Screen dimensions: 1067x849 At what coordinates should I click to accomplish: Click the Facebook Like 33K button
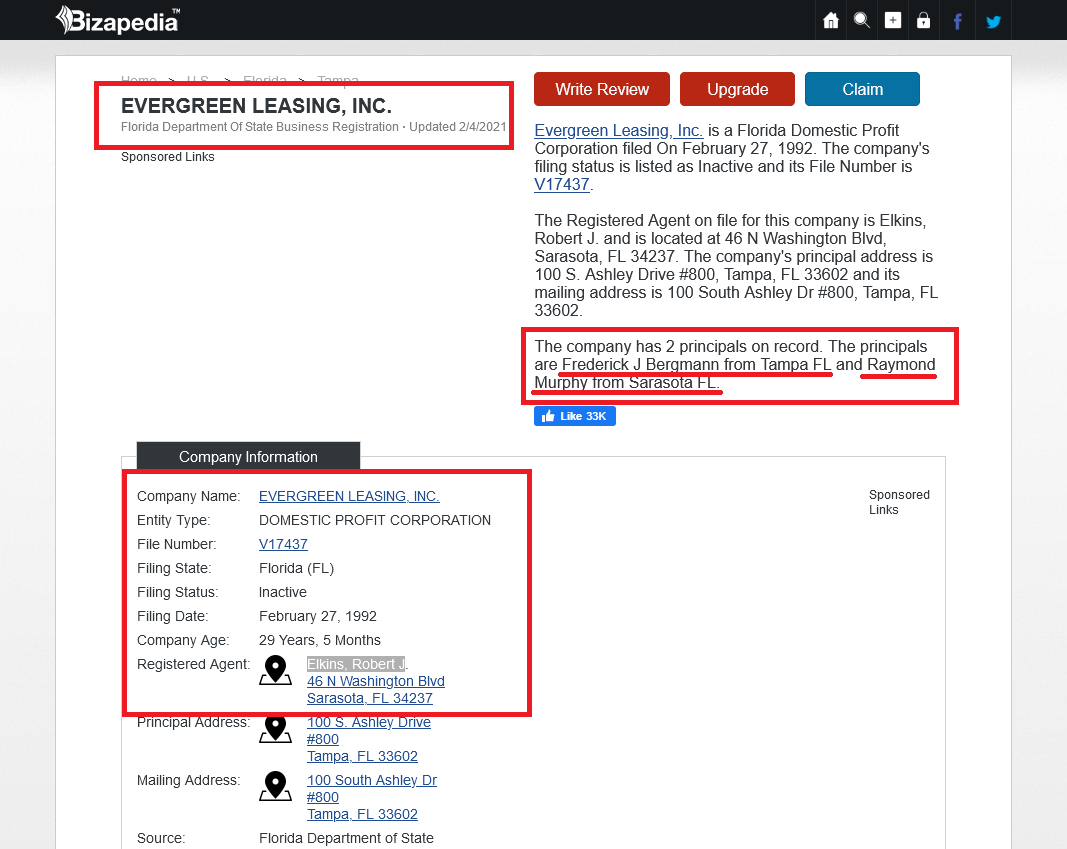[575, 416]
